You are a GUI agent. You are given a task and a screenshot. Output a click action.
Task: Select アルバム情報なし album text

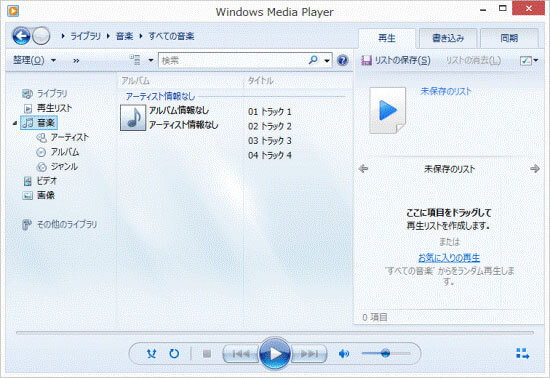coord(179,110)
